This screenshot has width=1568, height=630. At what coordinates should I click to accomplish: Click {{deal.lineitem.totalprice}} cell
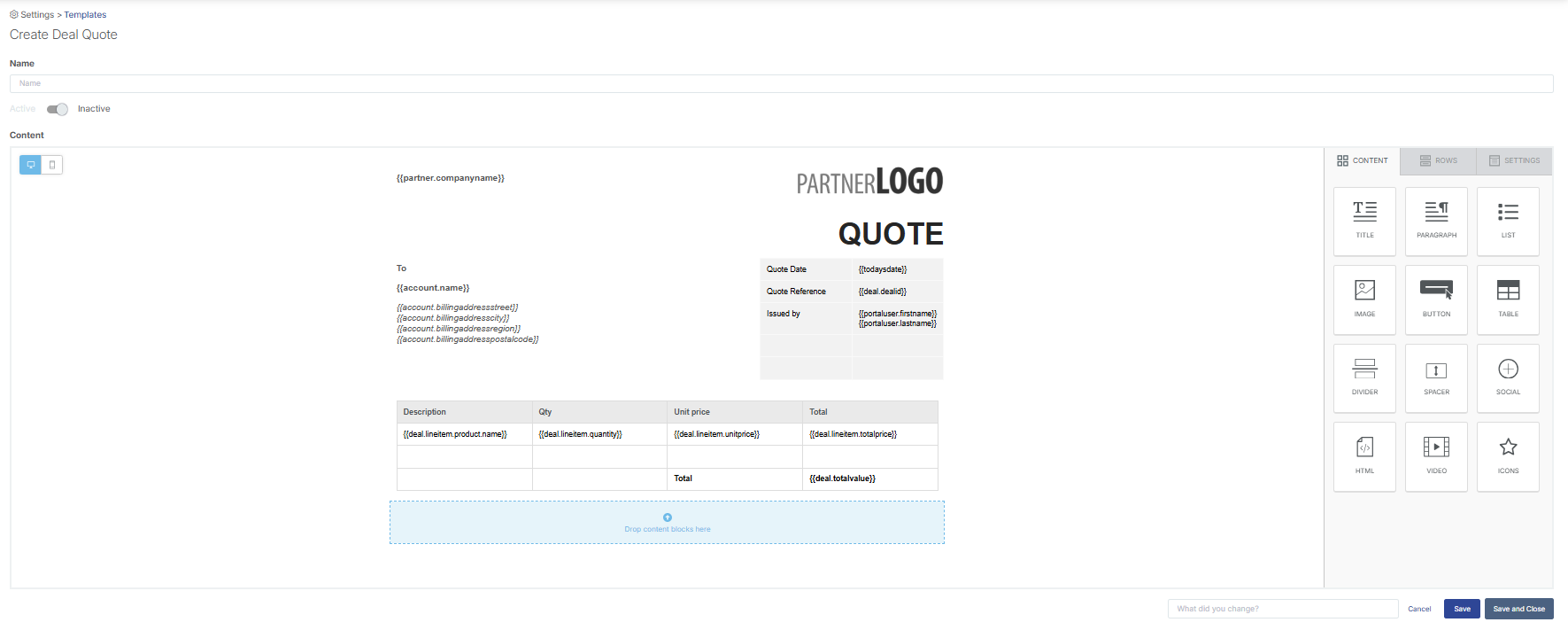click(870, 434)
